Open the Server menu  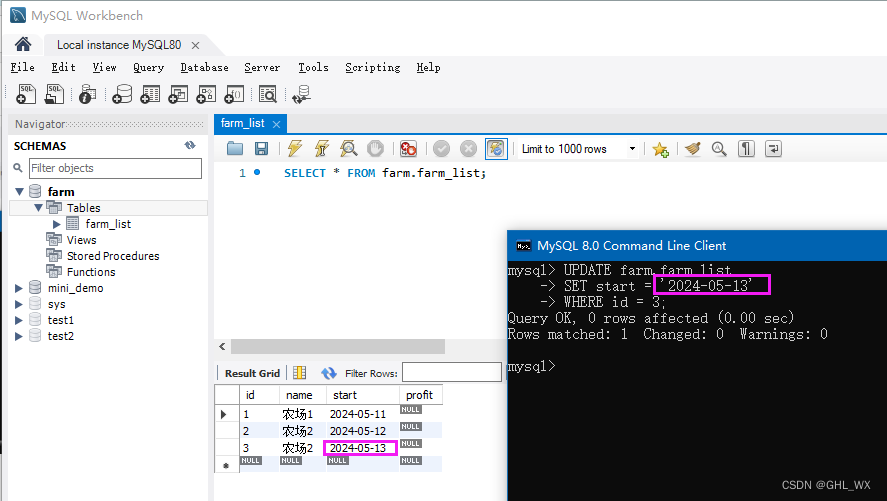pyautogui.click(x=262, y=67)
